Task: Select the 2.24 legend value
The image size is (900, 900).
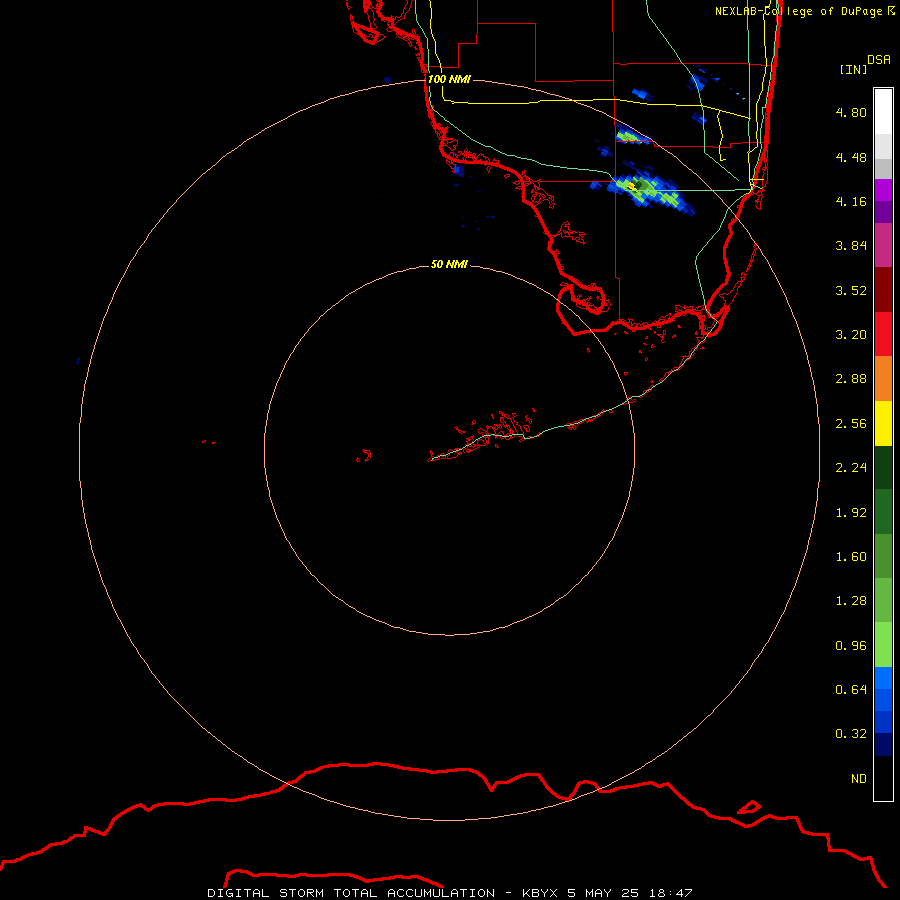Action: coord(851,468)
